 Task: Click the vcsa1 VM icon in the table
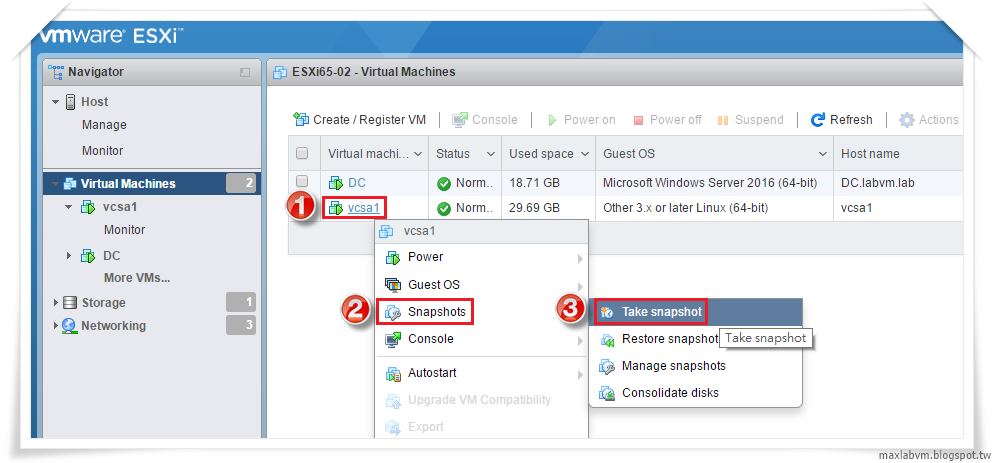335,207
